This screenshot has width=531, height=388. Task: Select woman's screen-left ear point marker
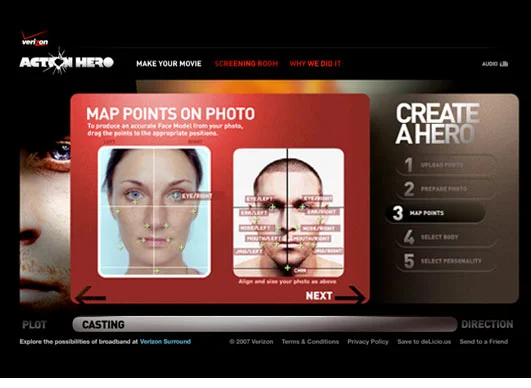(118, 212)
